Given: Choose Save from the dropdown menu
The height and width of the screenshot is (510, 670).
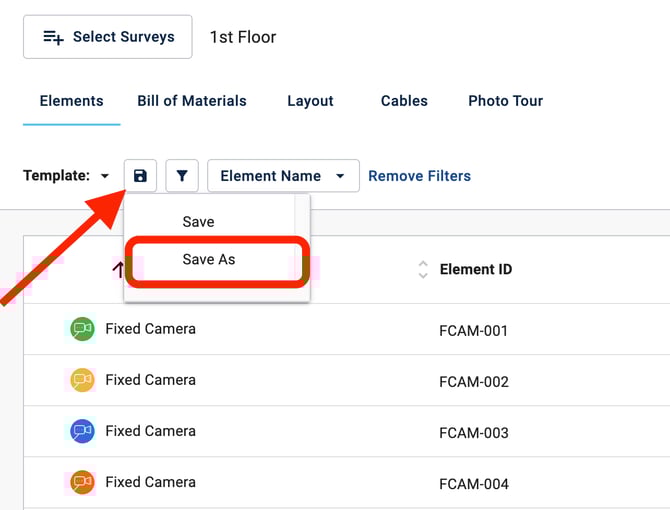Looking at the screenshot, I should click(x=198, y=222).
